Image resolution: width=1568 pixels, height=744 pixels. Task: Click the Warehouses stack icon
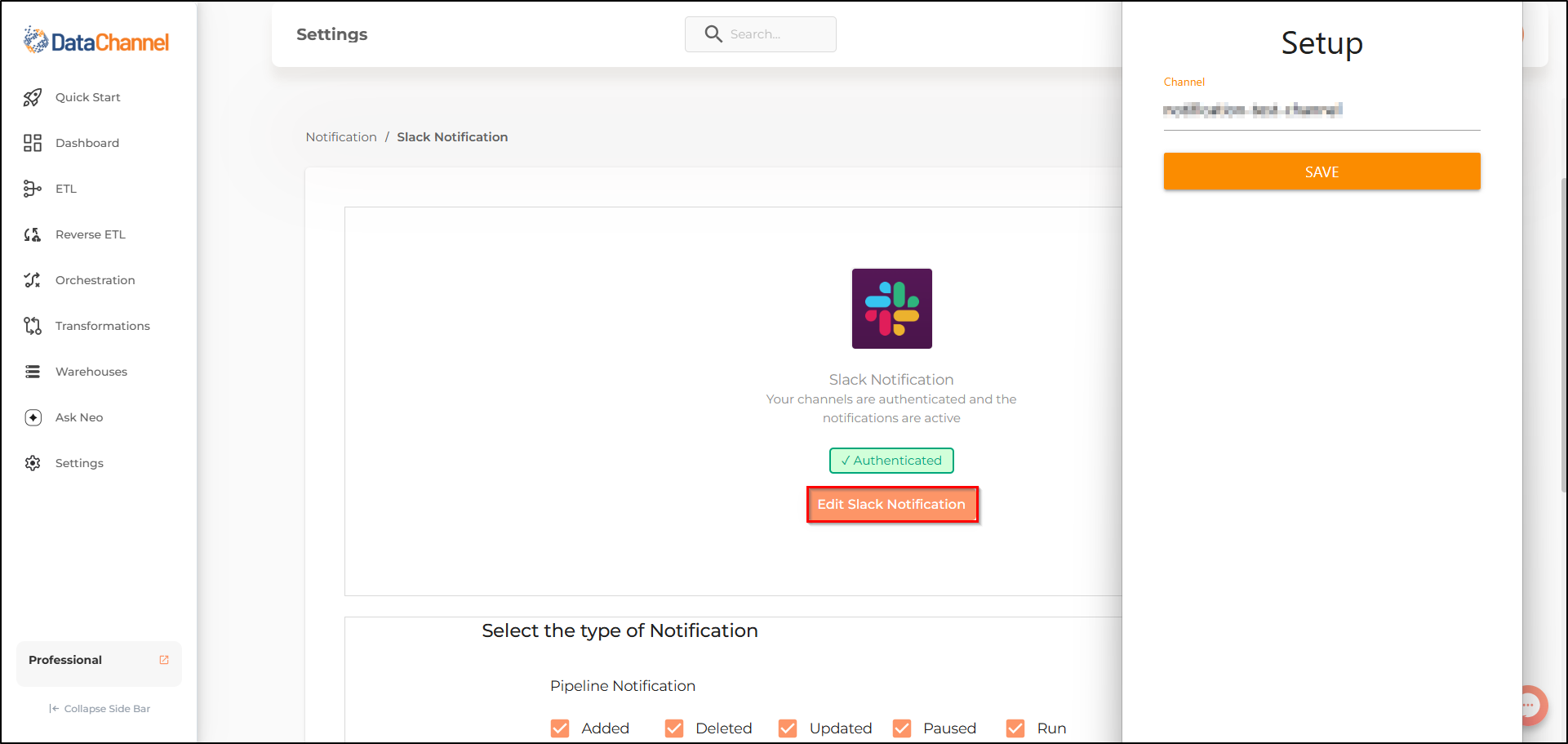pyautogui.click(x=33, y=372)
